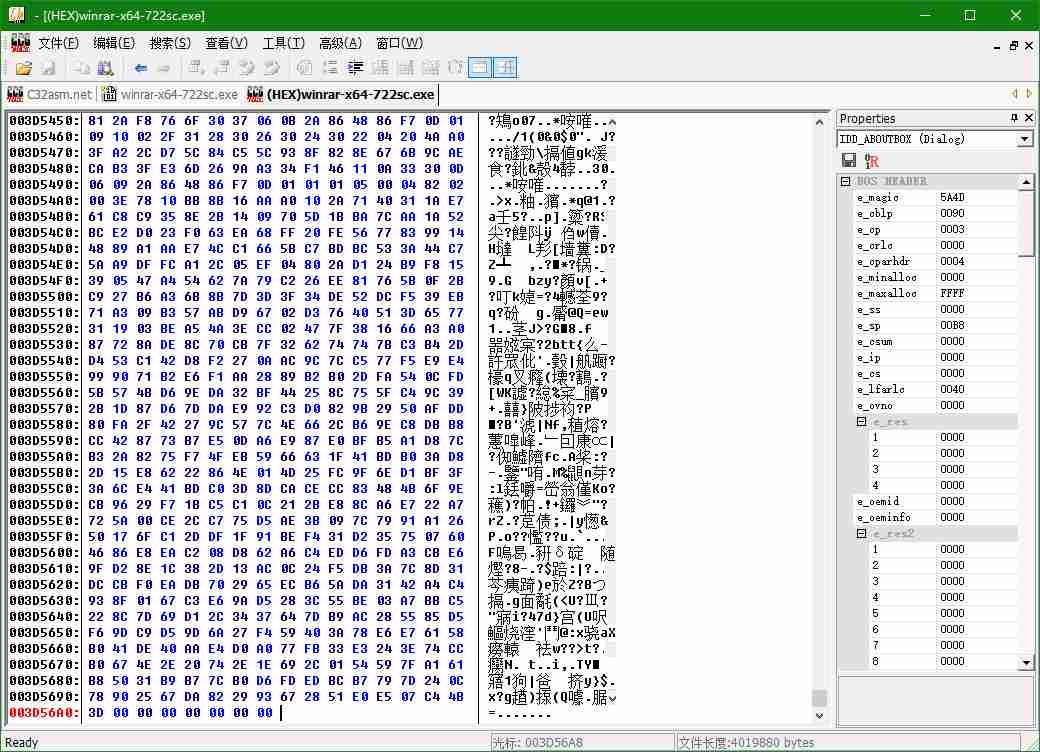1040x752 pixels.
Task: Click the Properties list scrollbar thumb
Action: point(1026,223)
